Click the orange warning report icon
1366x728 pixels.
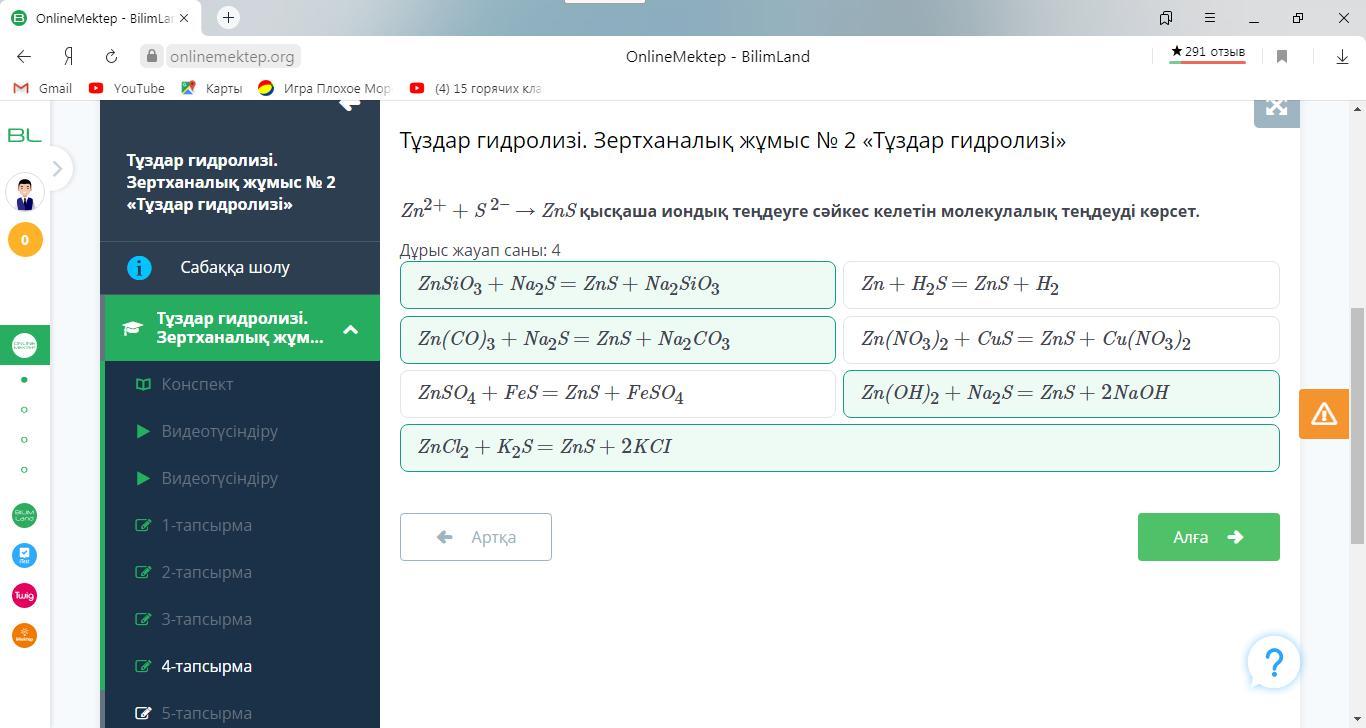(1324, 413)
